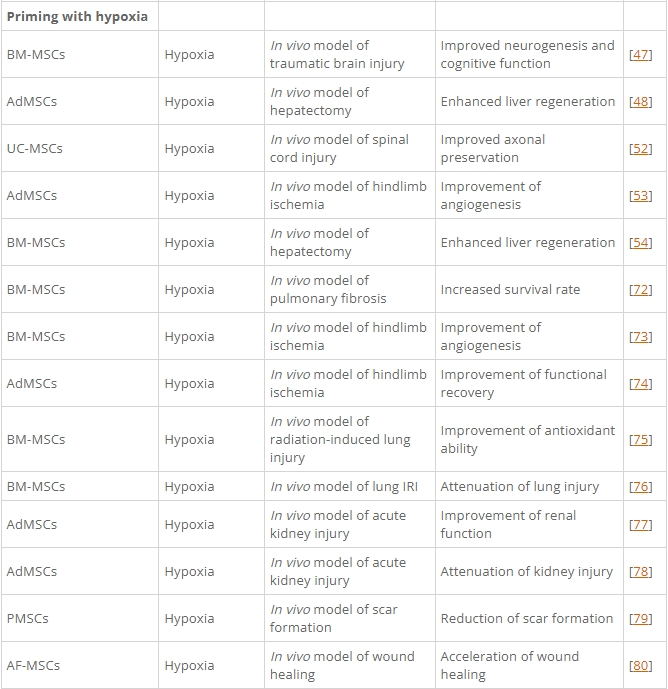Open citation link 53
668x689 pixels.
click(x=640, y=195)
